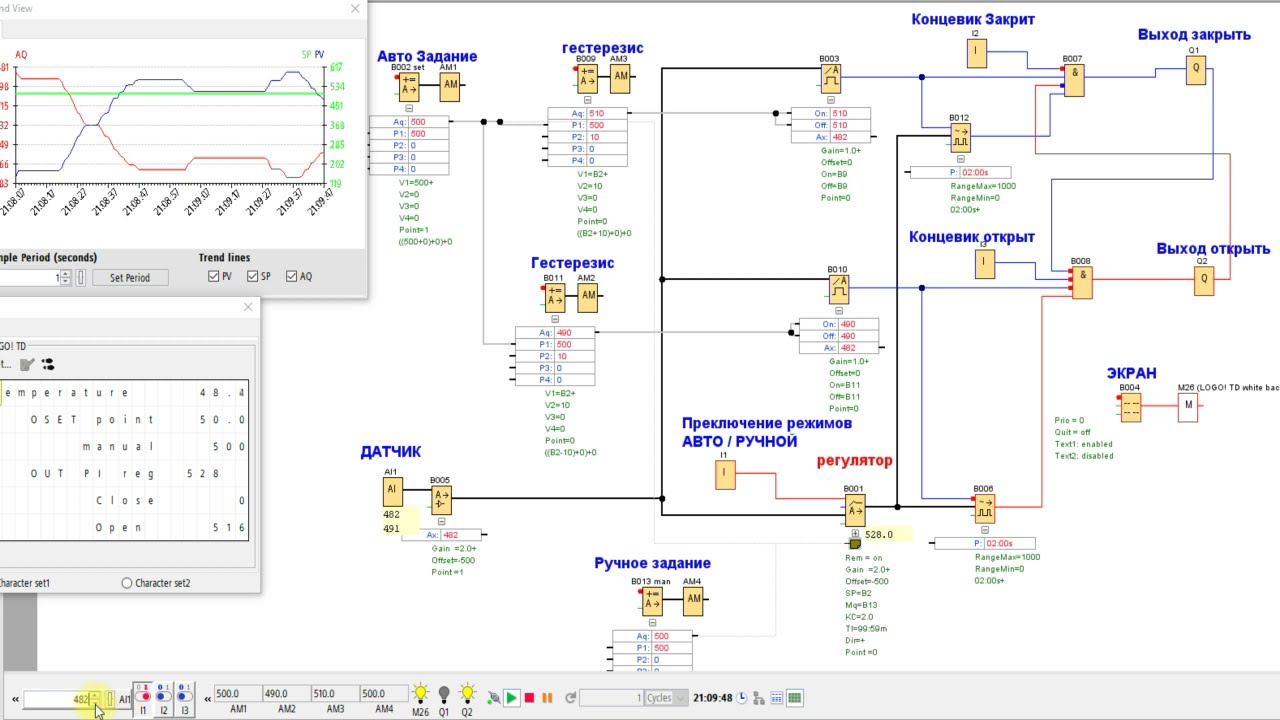The image size is (1280, 720).
Task: Toggle input switch I1 in simulation bar
Action: tap(143, 697)
